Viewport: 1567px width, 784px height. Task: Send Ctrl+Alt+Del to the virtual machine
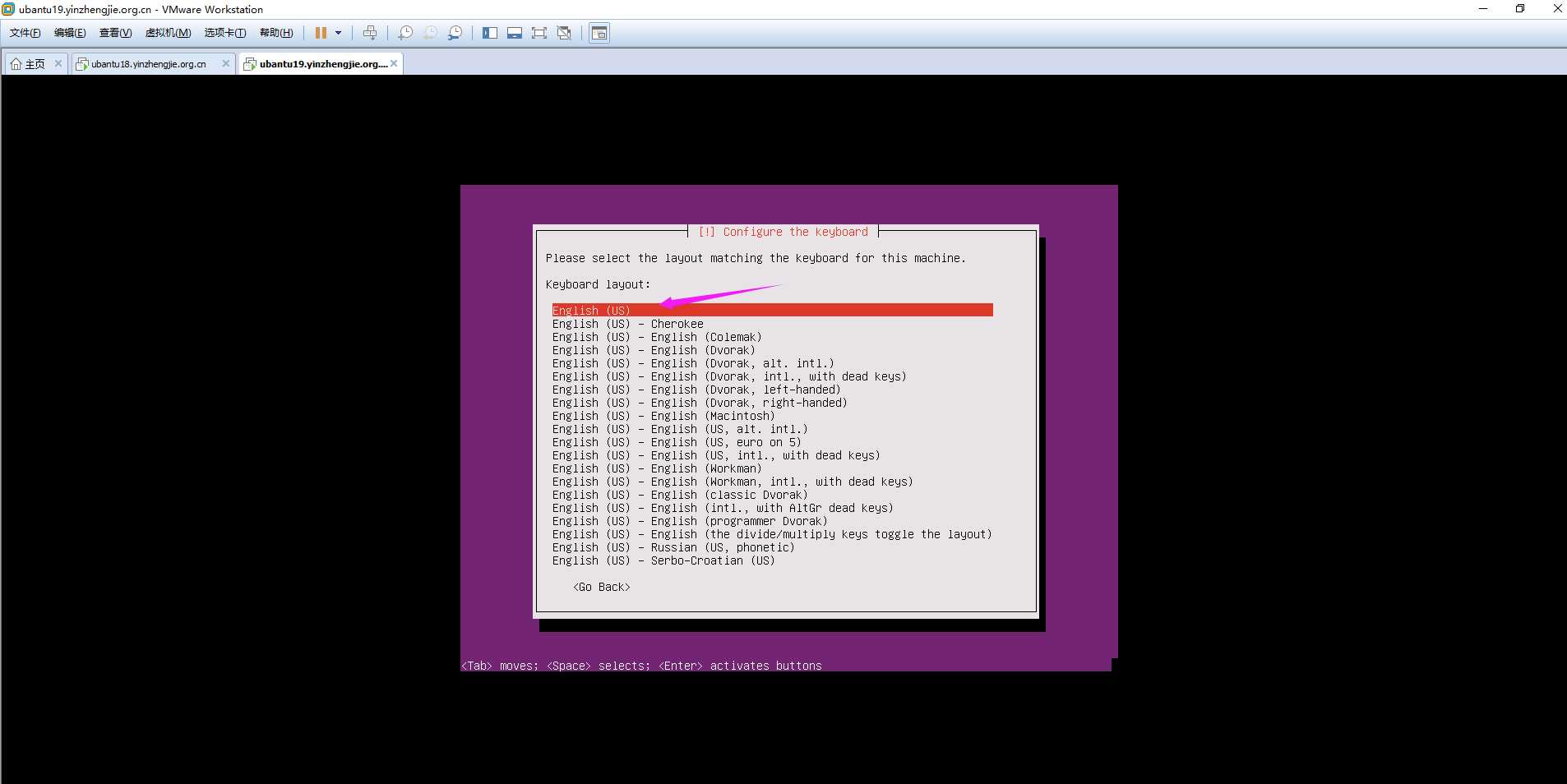click(370, 33)
